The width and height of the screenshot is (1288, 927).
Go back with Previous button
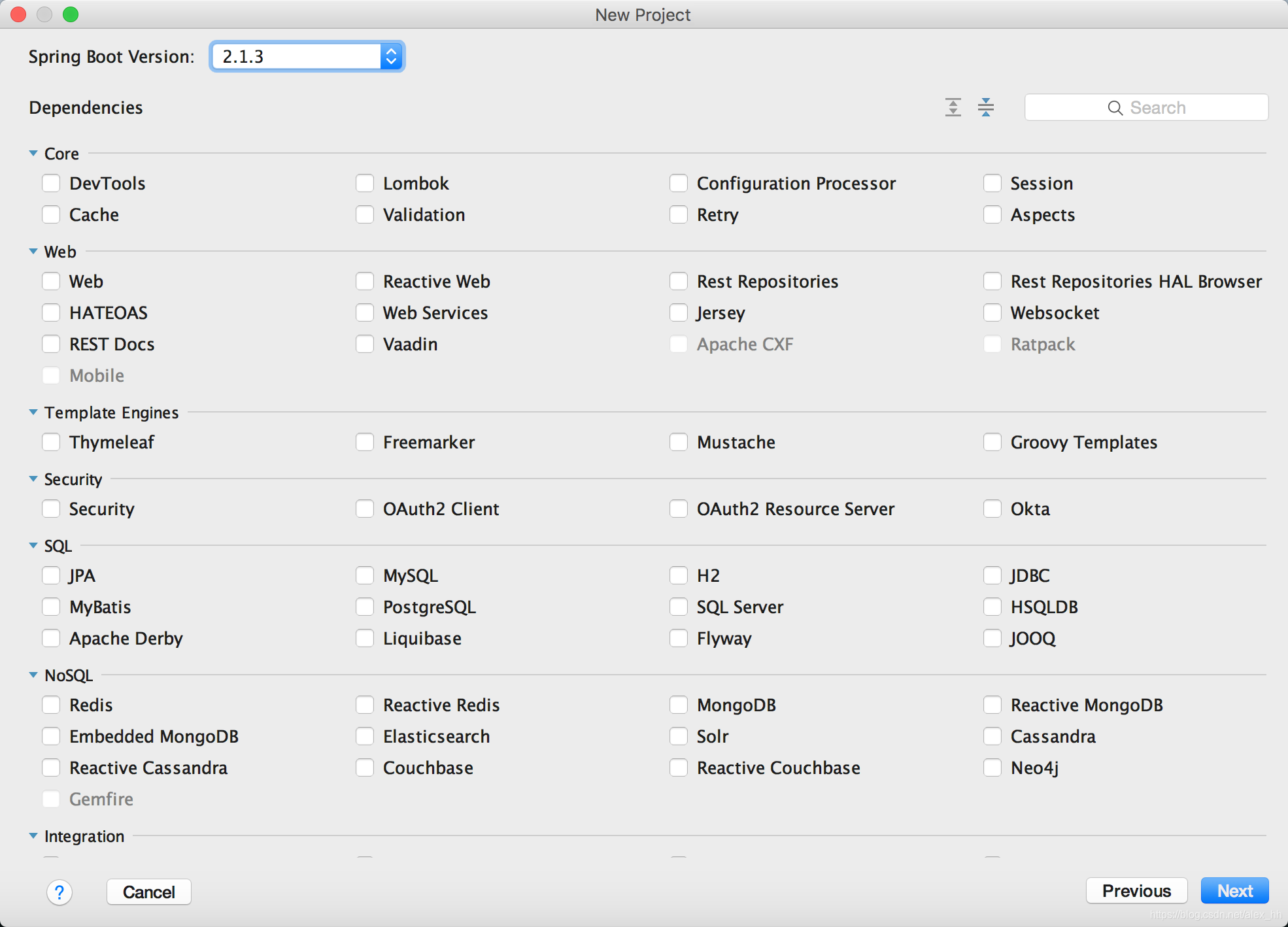(x=1136, y=891)
